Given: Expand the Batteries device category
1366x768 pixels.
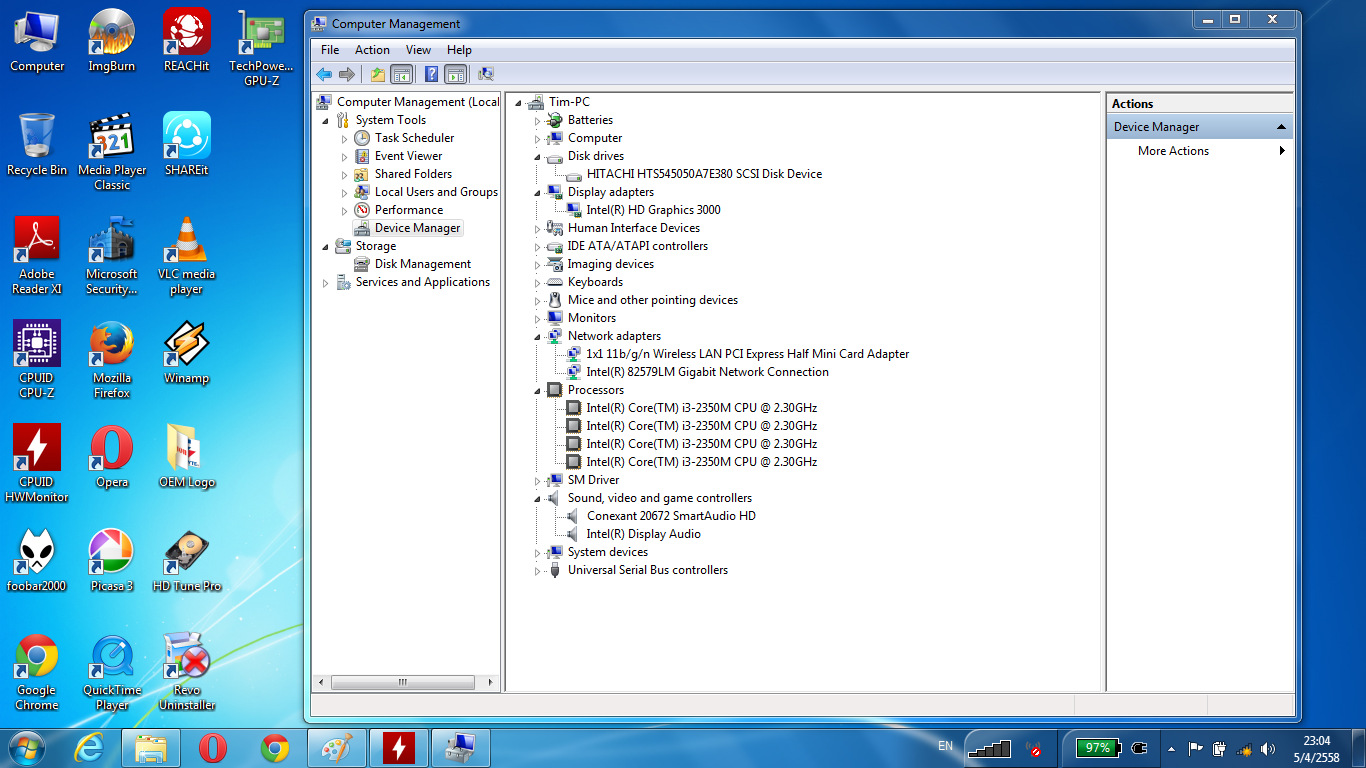Looking at the screenshot, I should tap(537, 120).
